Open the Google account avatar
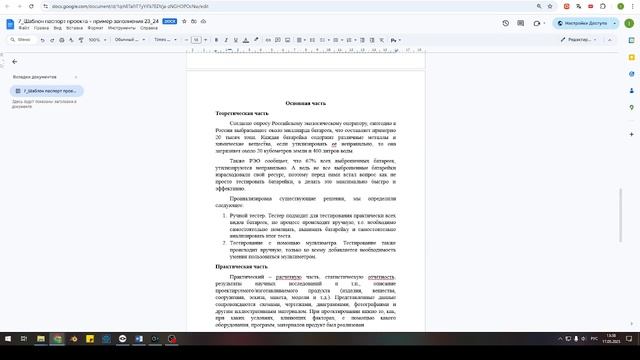Image resolution: width=640 pixels, height=360 pixels. (629, 23)
